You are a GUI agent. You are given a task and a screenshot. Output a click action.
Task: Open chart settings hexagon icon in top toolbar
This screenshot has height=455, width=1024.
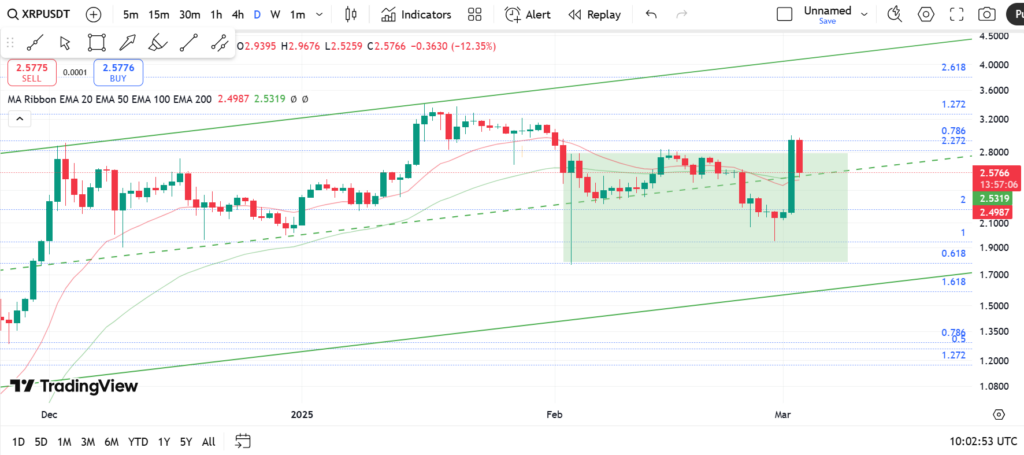point(926,15)
